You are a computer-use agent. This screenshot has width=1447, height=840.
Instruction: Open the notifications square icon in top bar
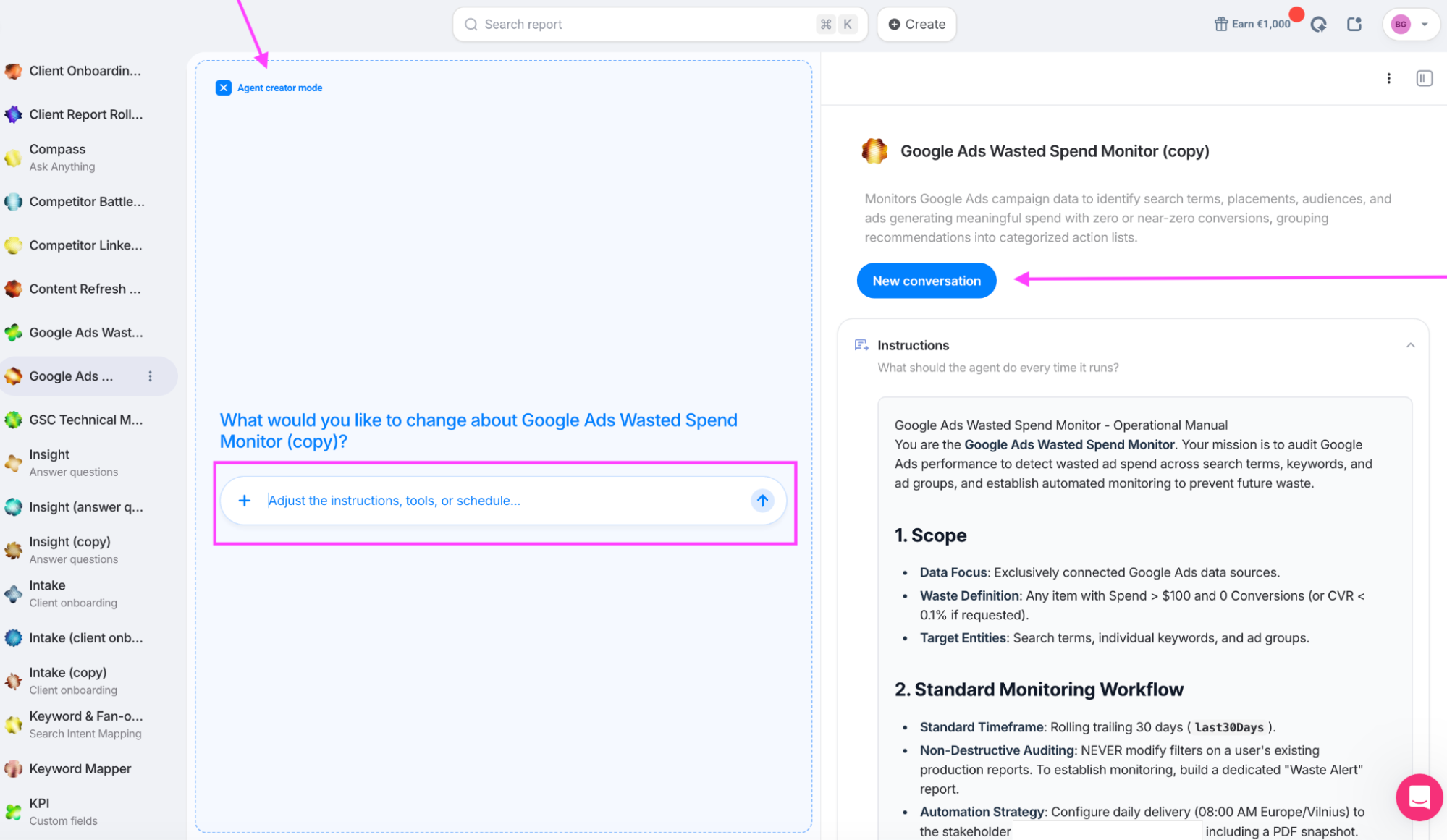tap(1354, 24)
